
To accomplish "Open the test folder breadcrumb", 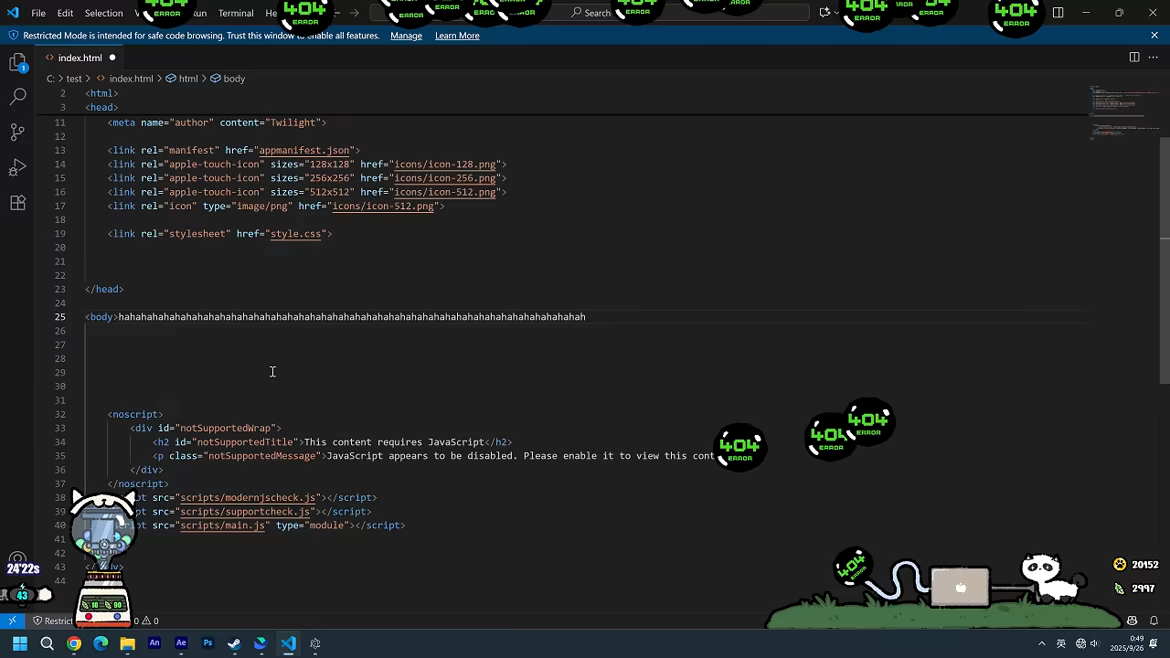I will click(x=74, y=78).
